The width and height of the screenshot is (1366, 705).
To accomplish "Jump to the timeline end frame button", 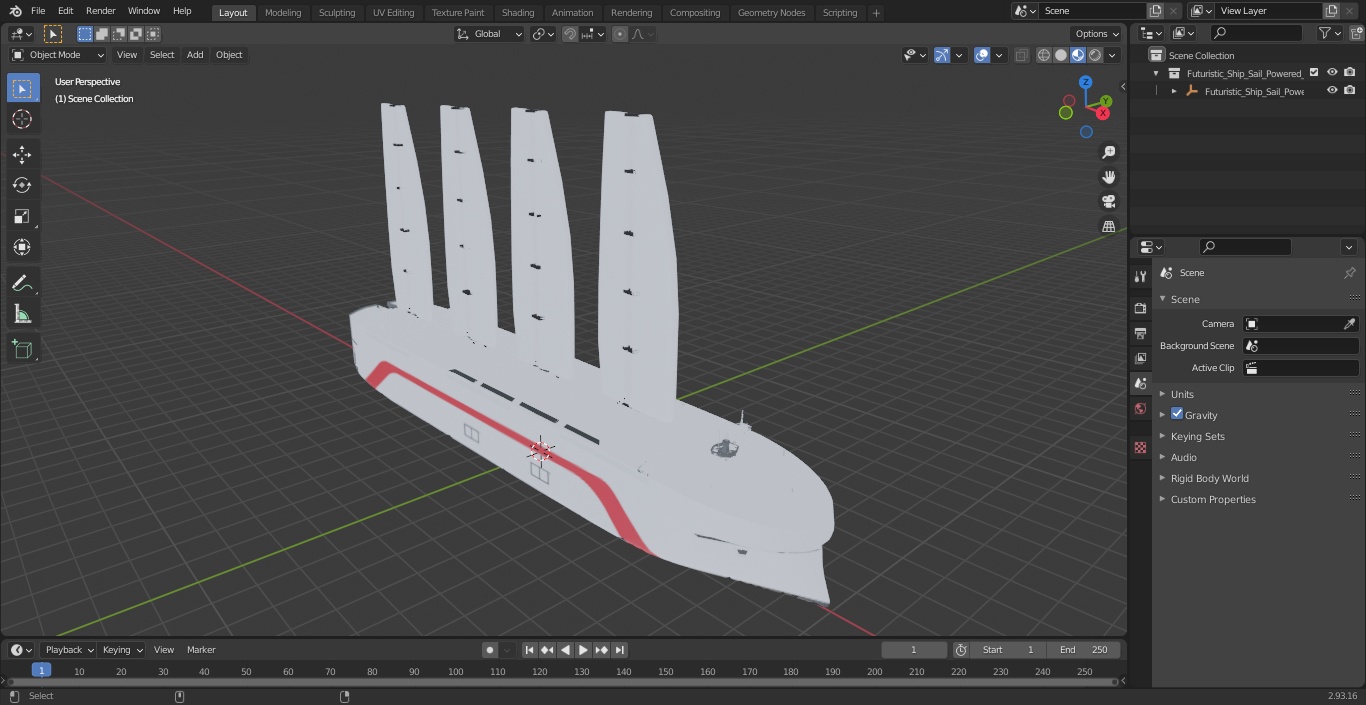I will (x=619, y=650).
